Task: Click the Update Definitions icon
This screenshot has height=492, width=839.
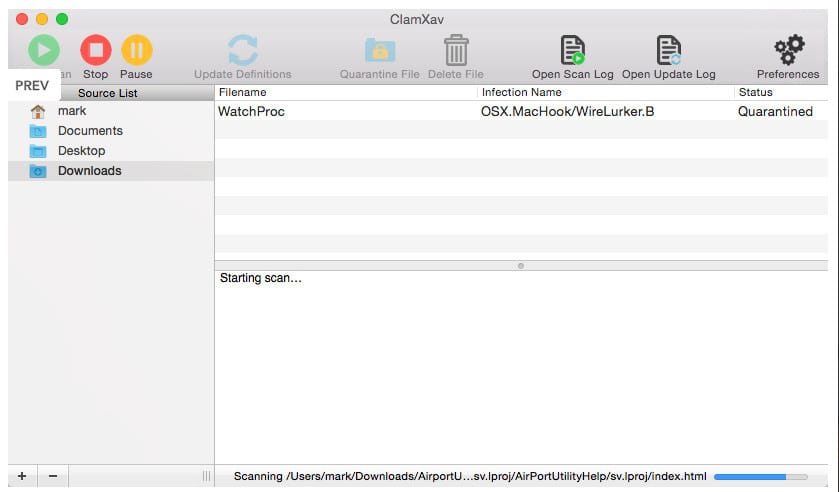Action: pyautogui.click(x=243, y=50)
